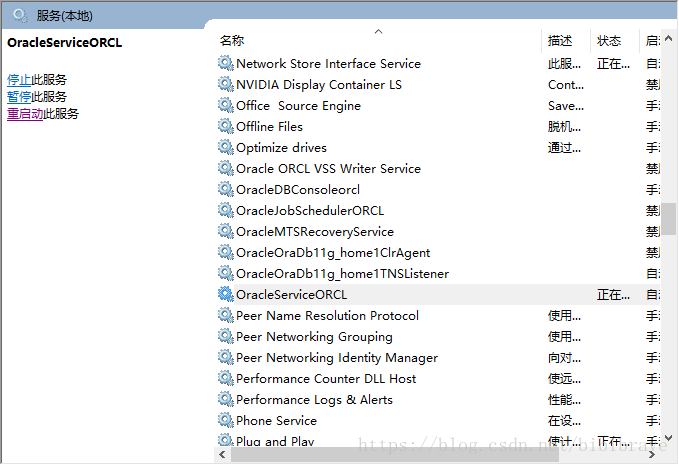This screenshot has height=465, width=679.
Task: Click gear icon beside OracleJobSchedulerORCL
Action: pos(226,210)
